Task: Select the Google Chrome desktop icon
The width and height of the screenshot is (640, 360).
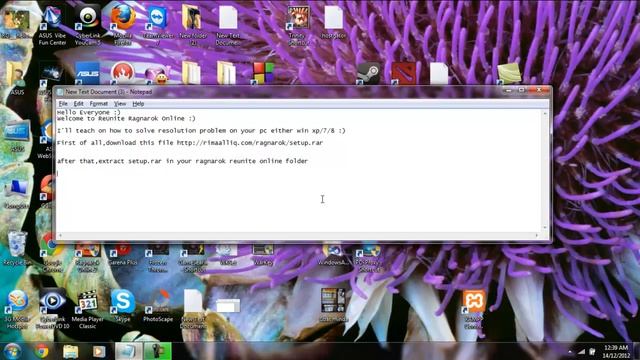Action: point(52,252)
